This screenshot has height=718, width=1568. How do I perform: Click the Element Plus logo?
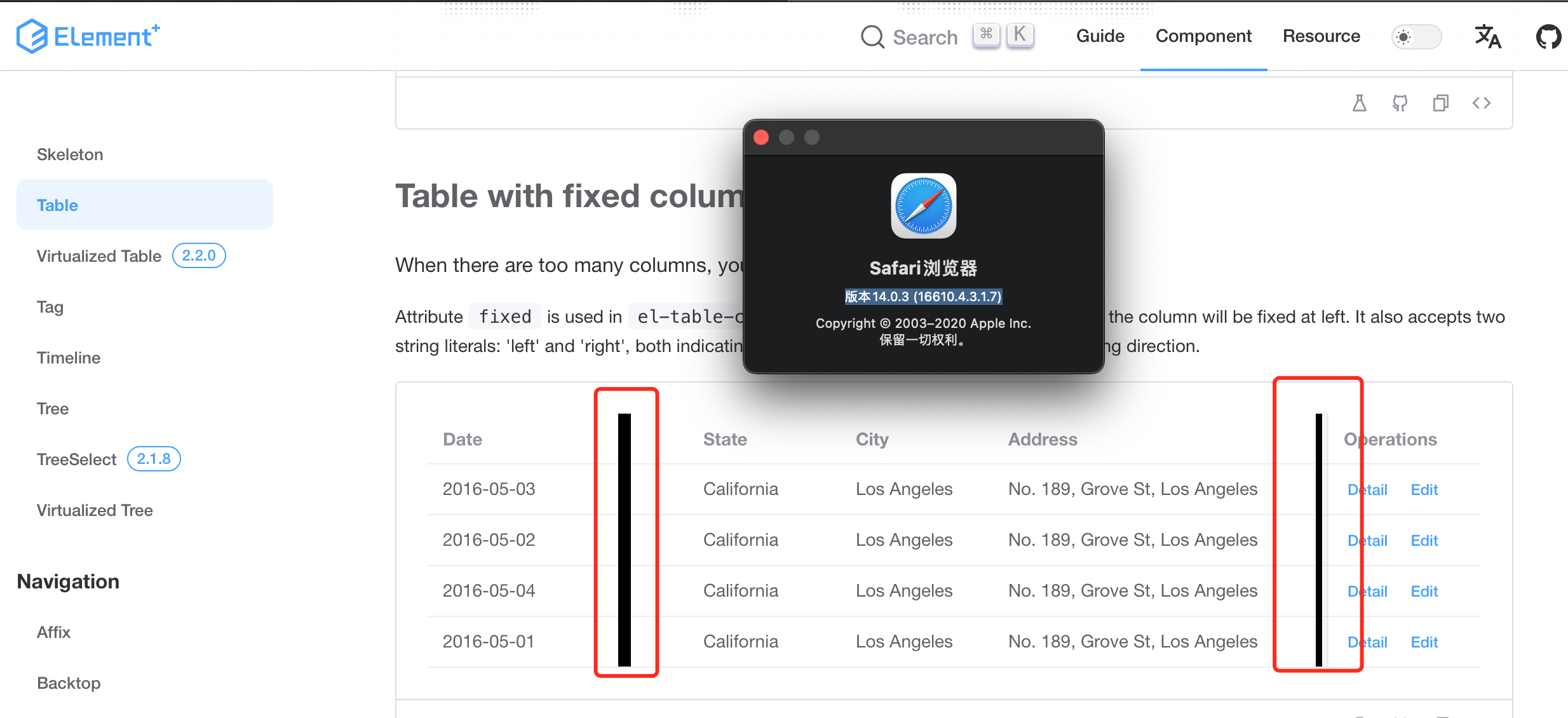click(88, 36)
